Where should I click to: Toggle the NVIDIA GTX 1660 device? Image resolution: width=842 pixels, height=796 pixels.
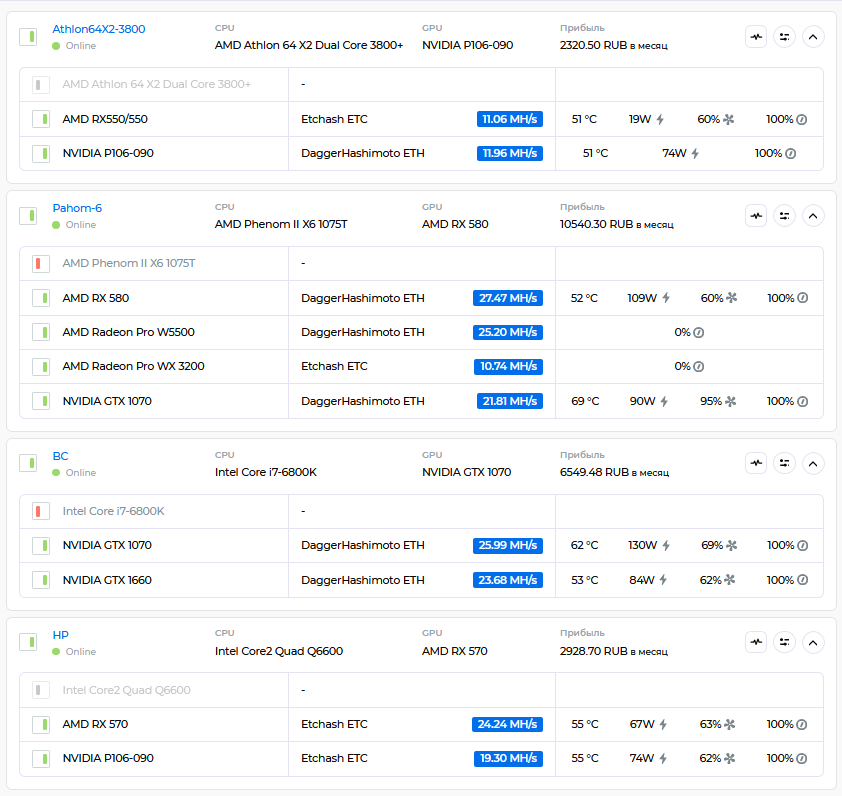pos(41,580)
